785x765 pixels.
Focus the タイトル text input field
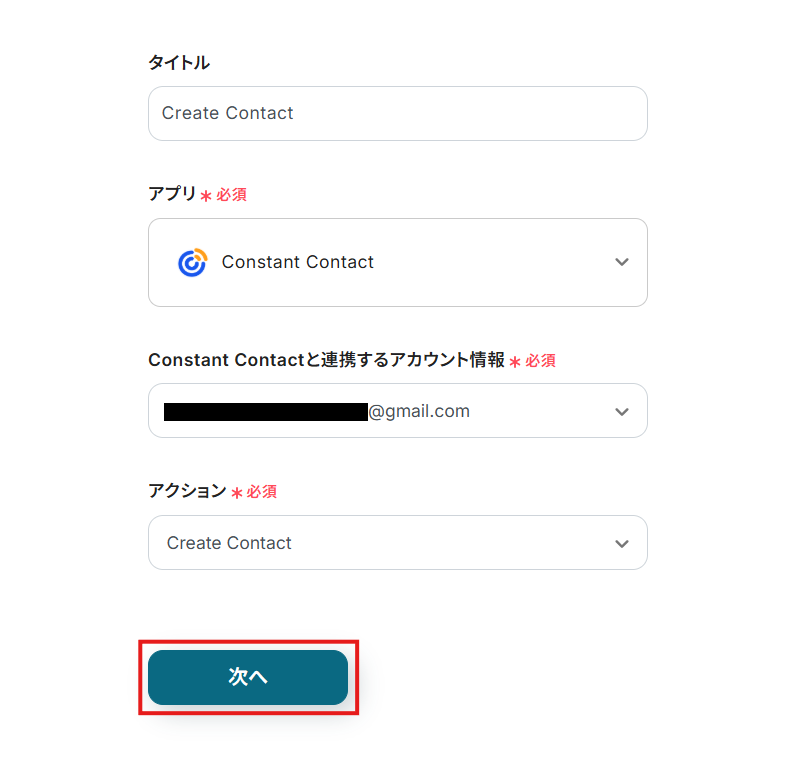[x=397, y=113]
